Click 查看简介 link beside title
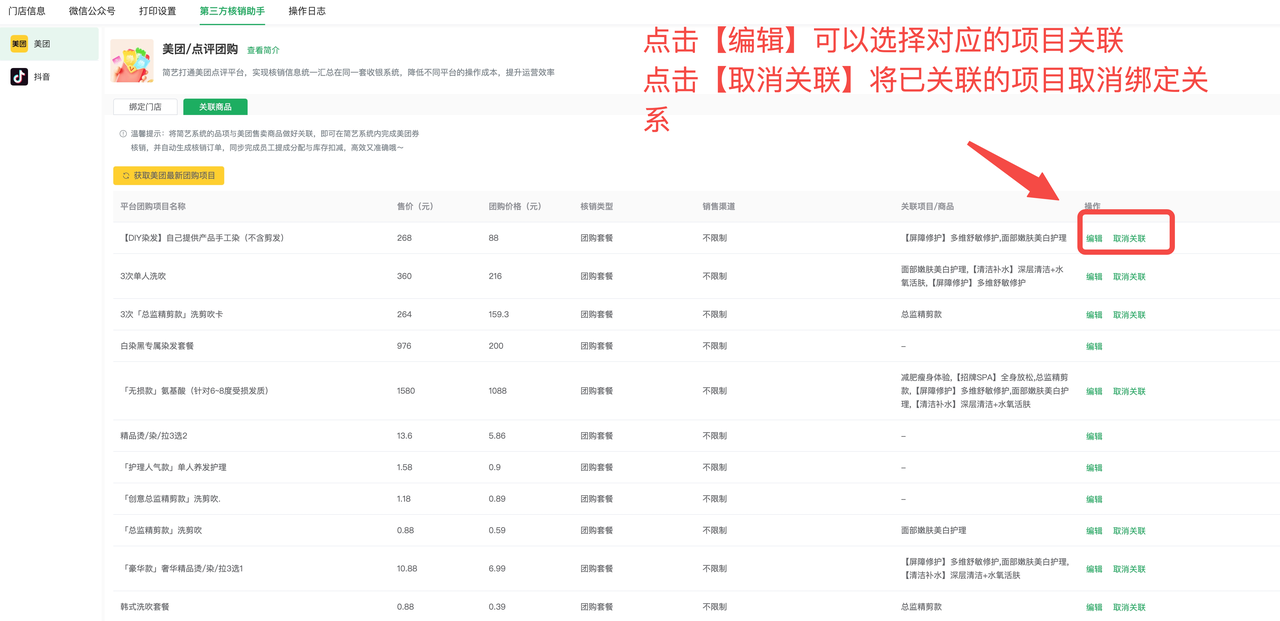Viewport: 1280px width, 621px height. (x=263, y=50)
